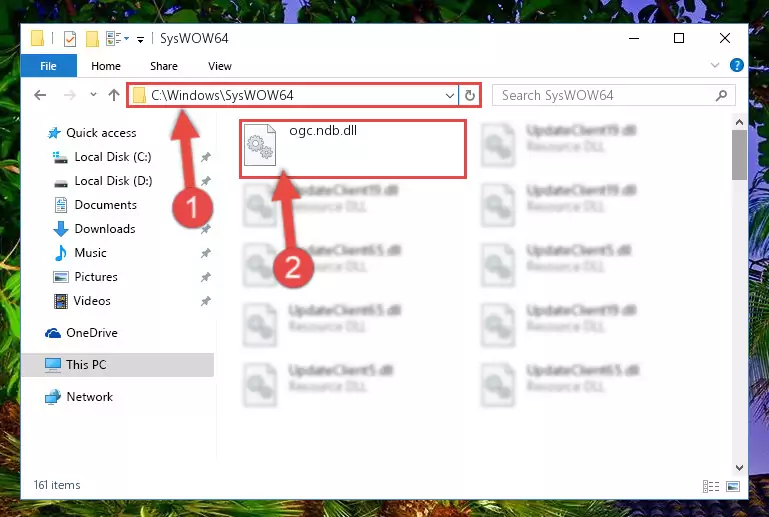Screen dimensions: 769x517
Task: Open the Help question mark icon
Action: click(x=737, y=65)
